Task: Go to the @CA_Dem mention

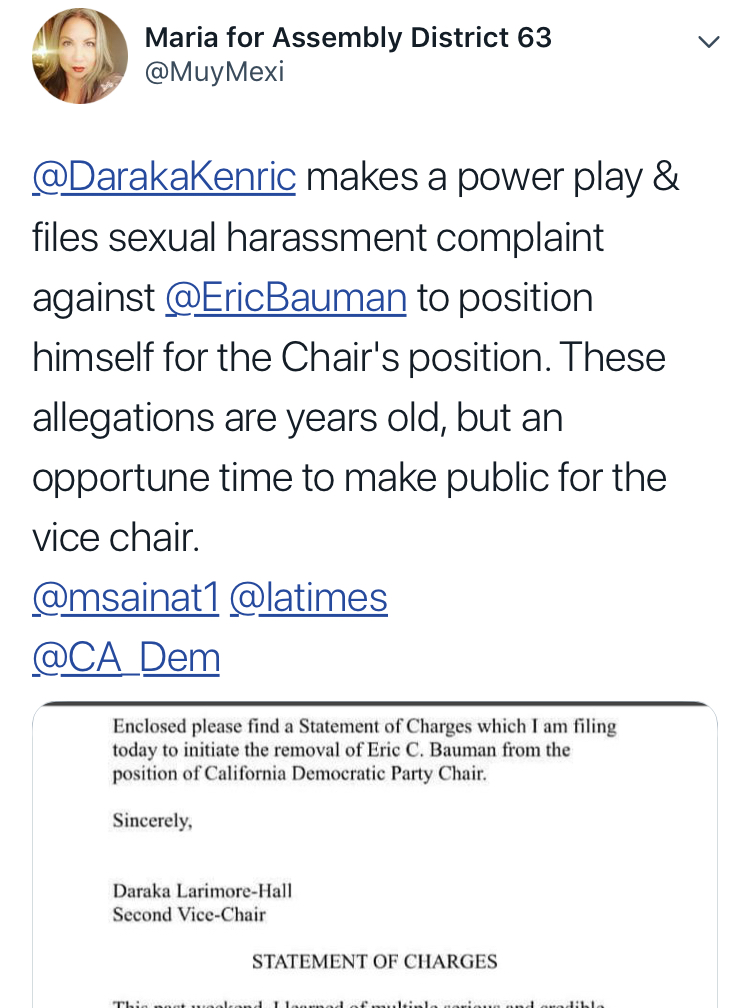Action: tap(126, 658)
